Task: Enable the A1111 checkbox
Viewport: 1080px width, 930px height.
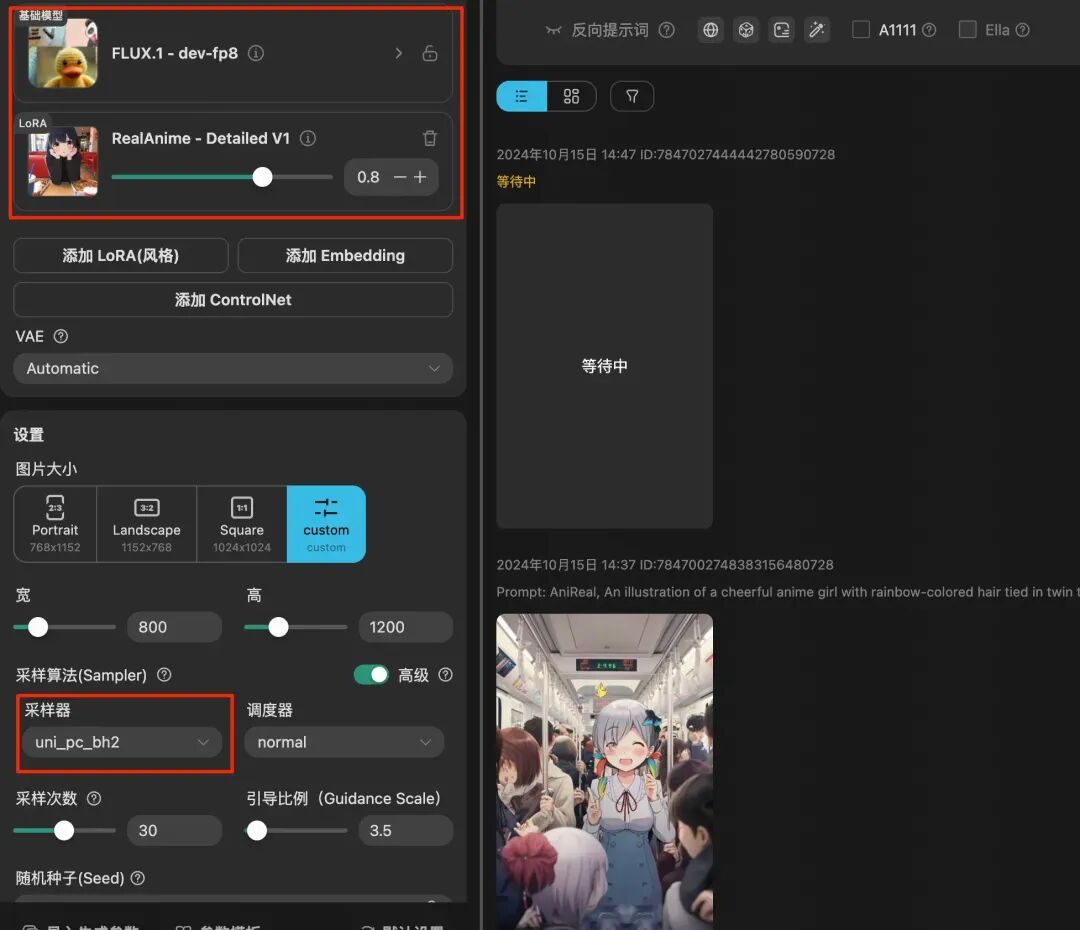Action: [861, 30]
